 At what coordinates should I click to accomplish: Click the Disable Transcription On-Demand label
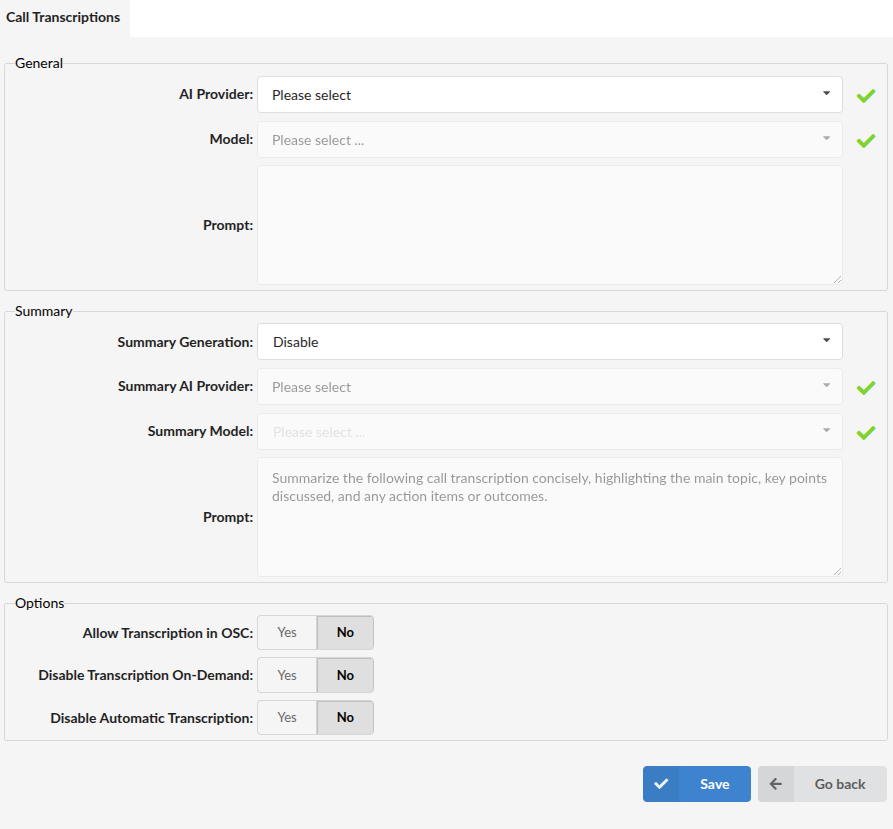146,675
